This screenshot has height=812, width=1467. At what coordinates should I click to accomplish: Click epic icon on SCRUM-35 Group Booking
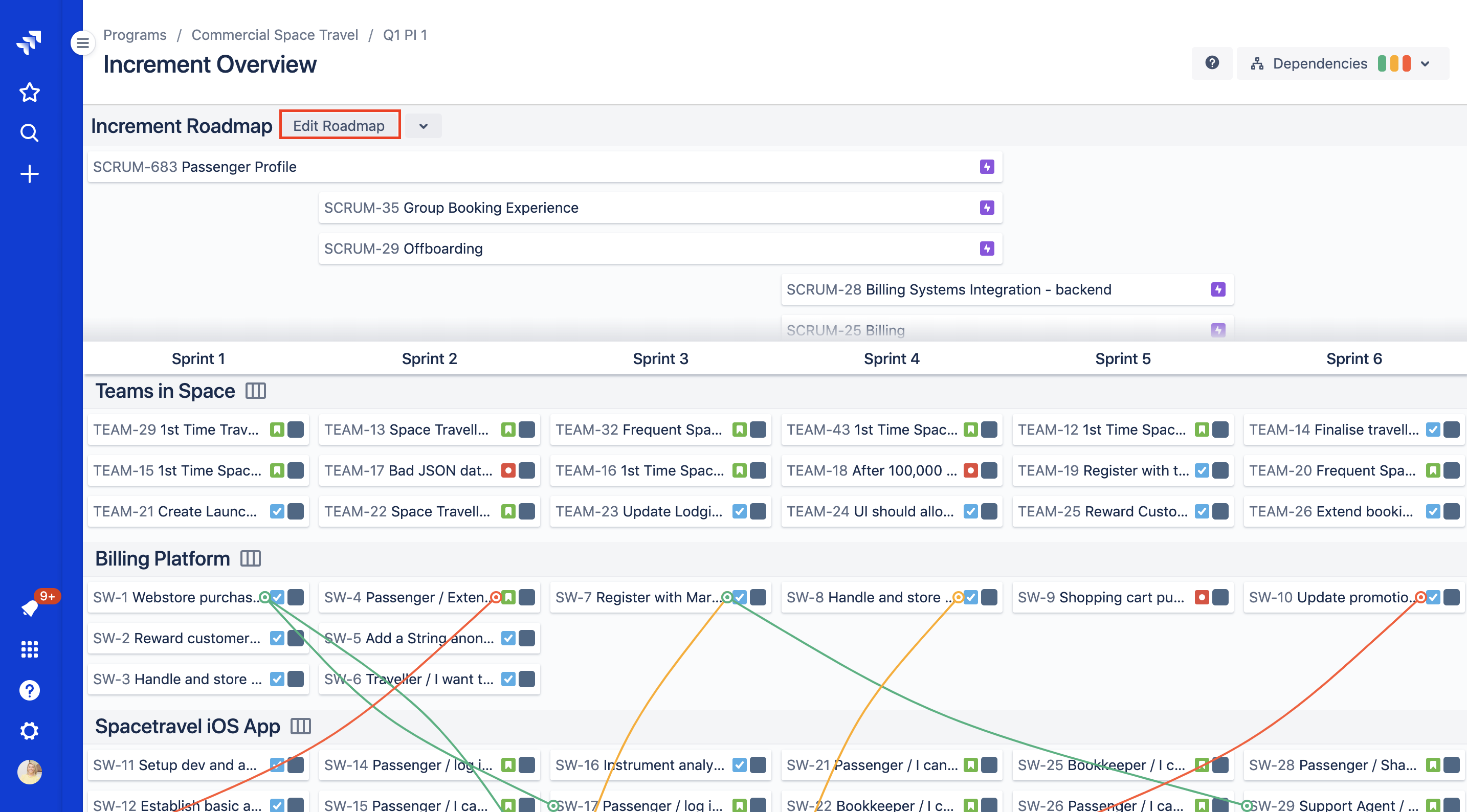tap(987, 208)
